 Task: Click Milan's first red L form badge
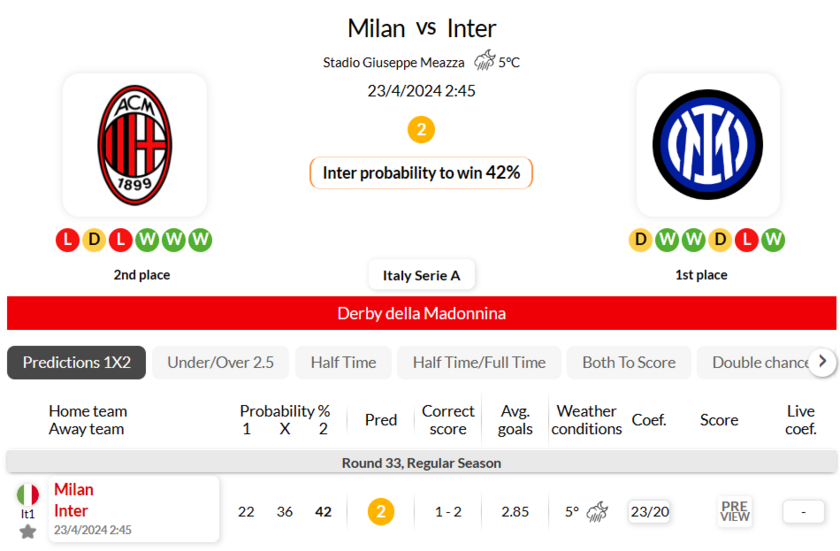(x=68, y=239)
